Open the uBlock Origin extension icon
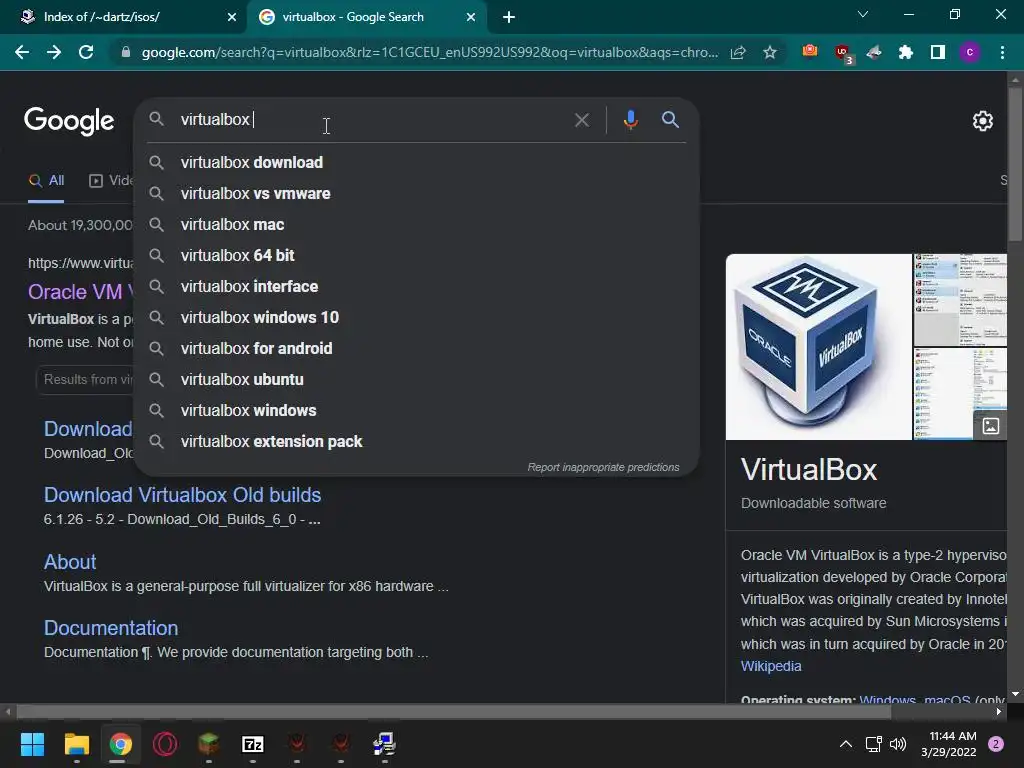The image size is (1024, 768). 842,54
